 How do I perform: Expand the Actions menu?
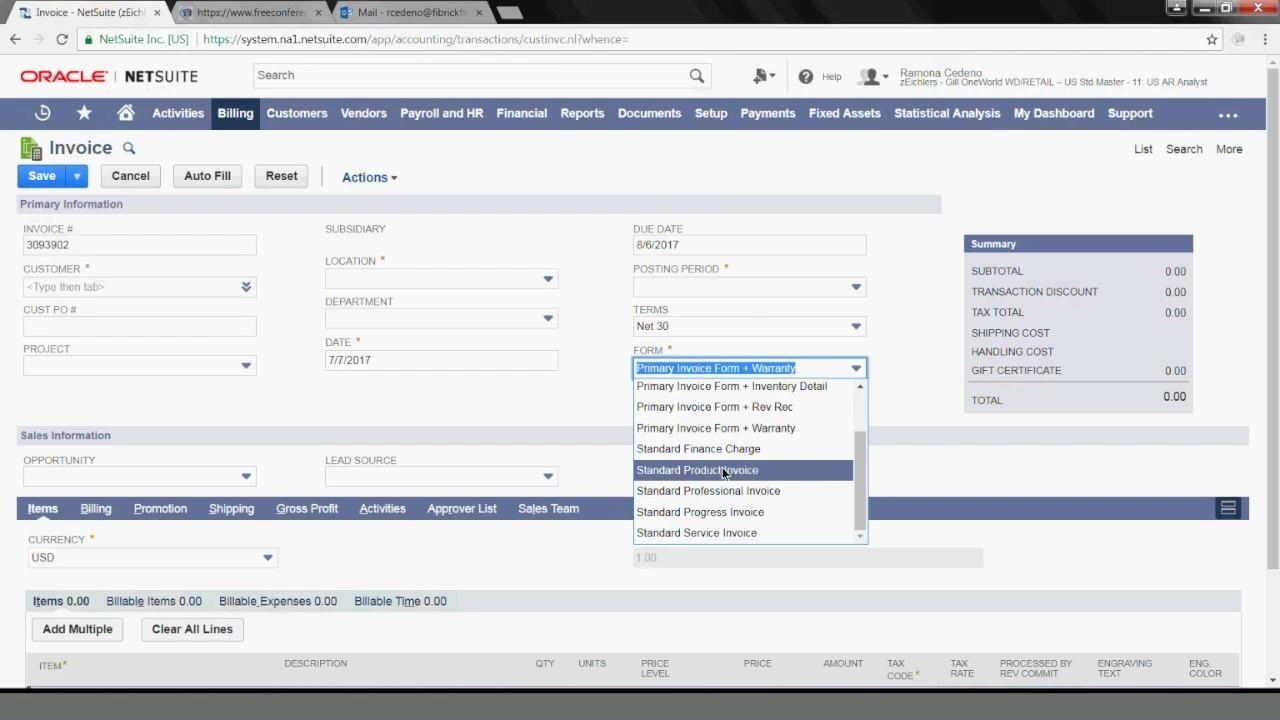click(369, 177)
